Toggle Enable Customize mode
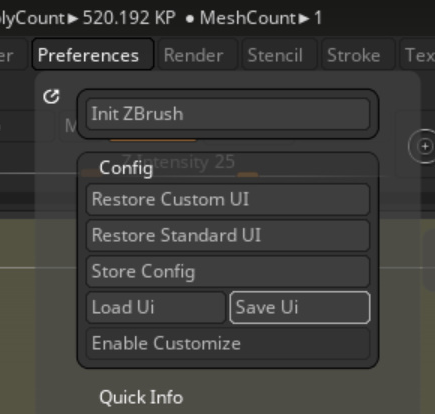 coord(228,343)
